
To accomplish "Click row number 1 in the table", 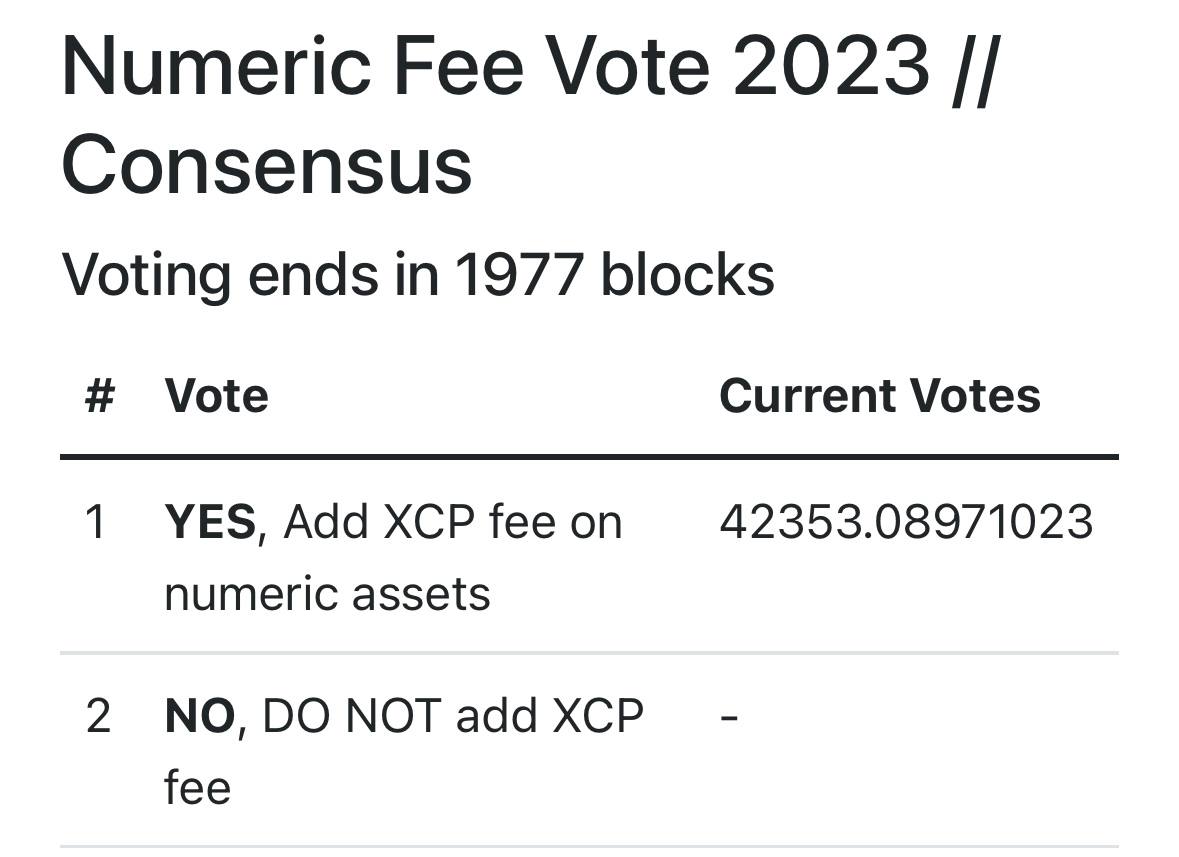I will [x=96, y=522].
